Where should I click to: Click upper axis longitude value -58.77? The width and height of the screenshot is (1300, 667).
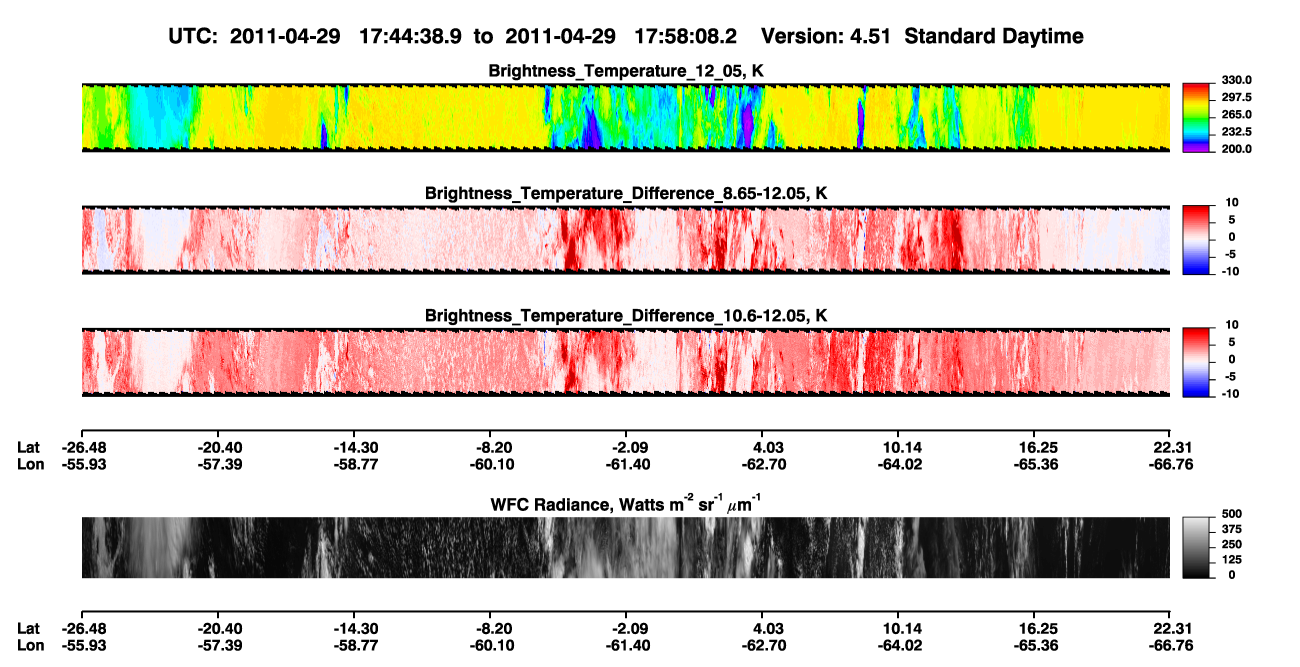(354, 464)
